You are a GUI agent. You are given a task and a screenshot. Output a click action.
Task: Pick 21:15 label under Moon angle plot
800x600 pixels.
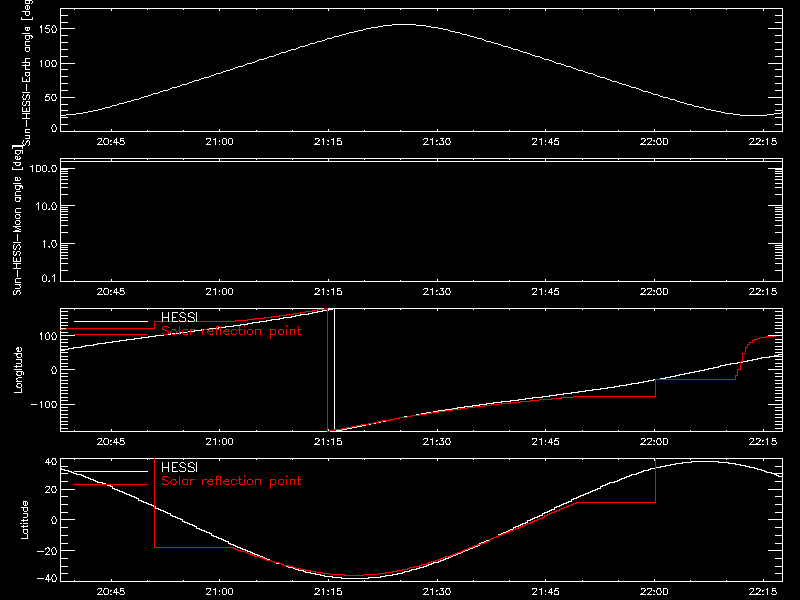[x=328, y=292]
